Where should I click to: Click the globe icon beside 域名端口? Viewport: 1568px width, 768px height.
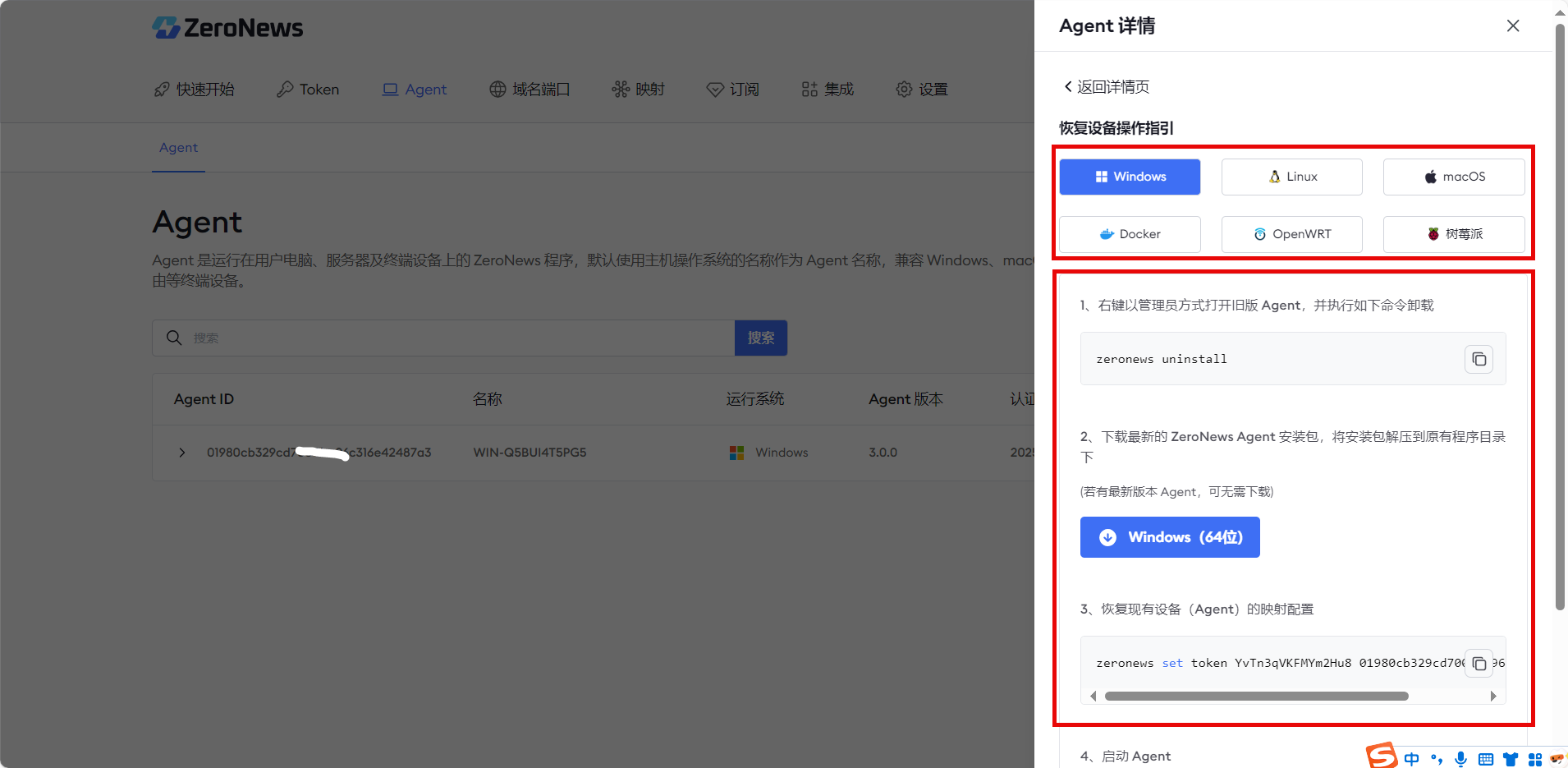[497, 90]
